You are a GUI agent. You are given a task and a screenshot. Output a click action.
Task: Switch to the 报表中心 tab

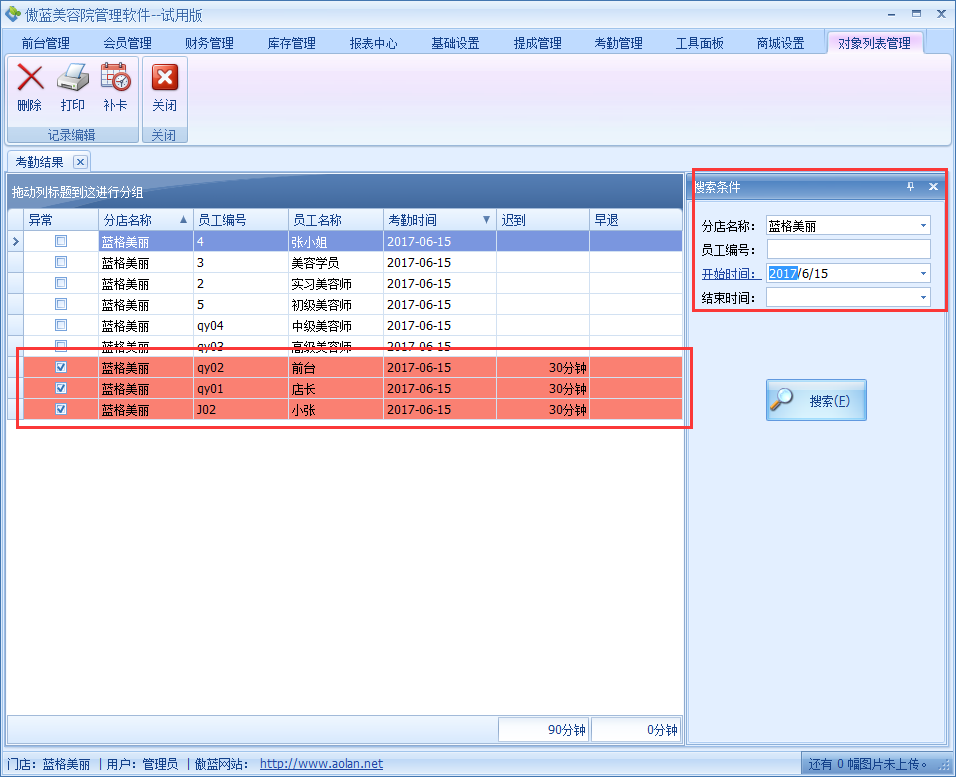click(x=373, y=43)
